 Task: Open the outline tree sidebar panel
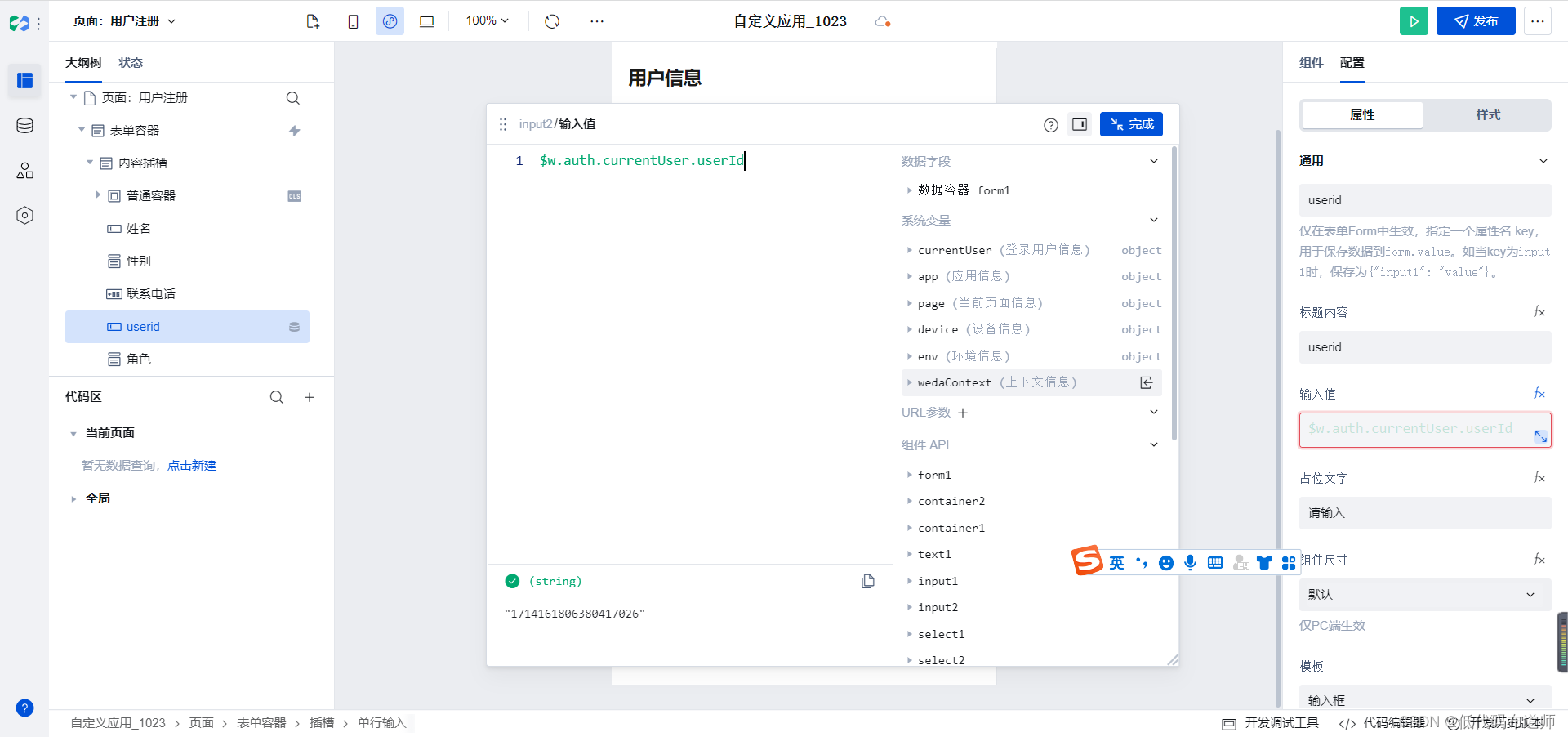point(24,80)
